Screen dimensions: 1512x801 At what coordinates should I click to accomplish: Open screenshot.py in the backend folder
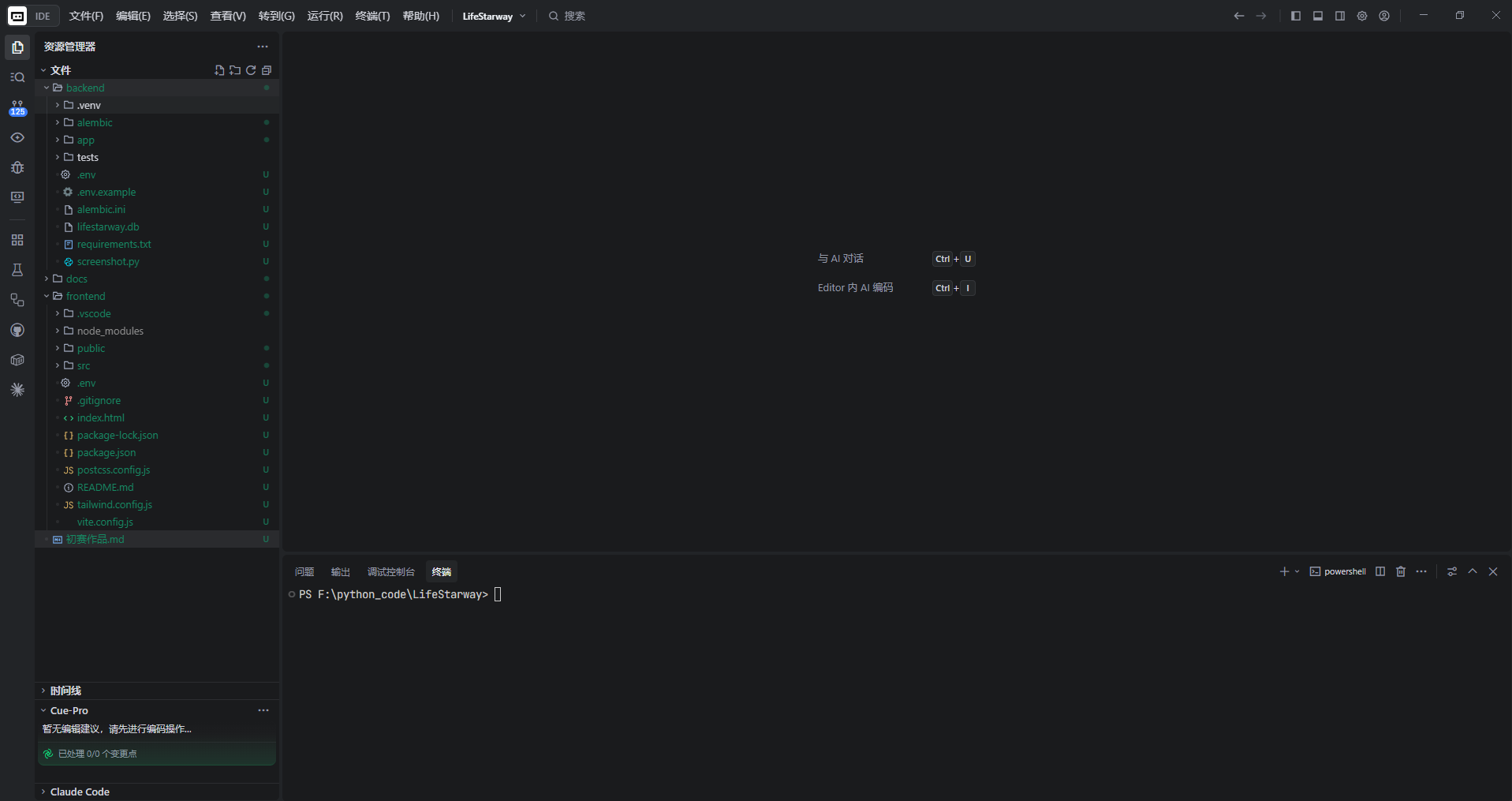pyautogui.click(x=158, y=261)
